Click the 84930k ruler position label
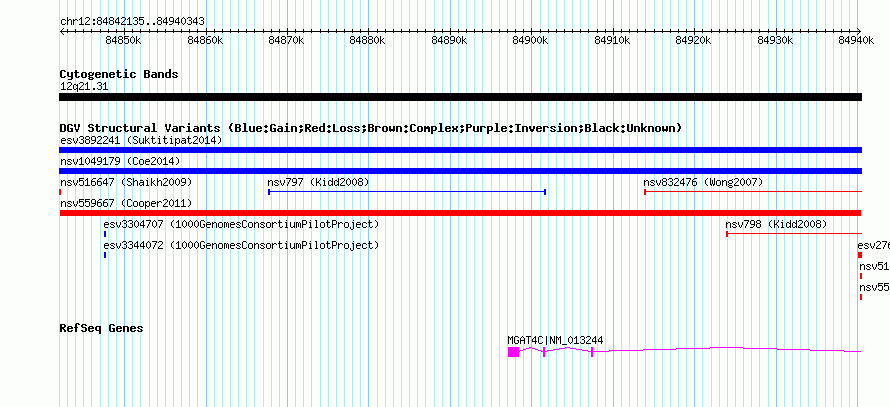Screen dimensions: 890x407 point(775,40)
